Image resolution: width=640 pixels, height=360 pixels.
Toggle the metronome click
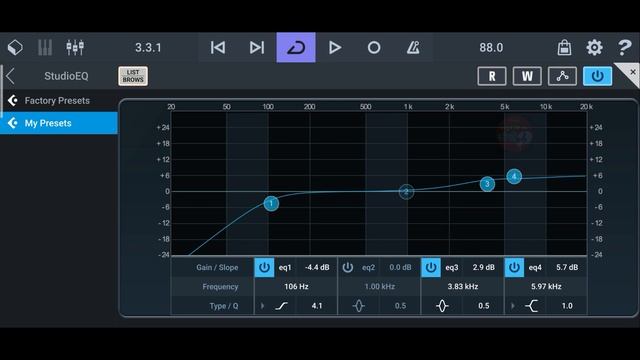(413, 47)
